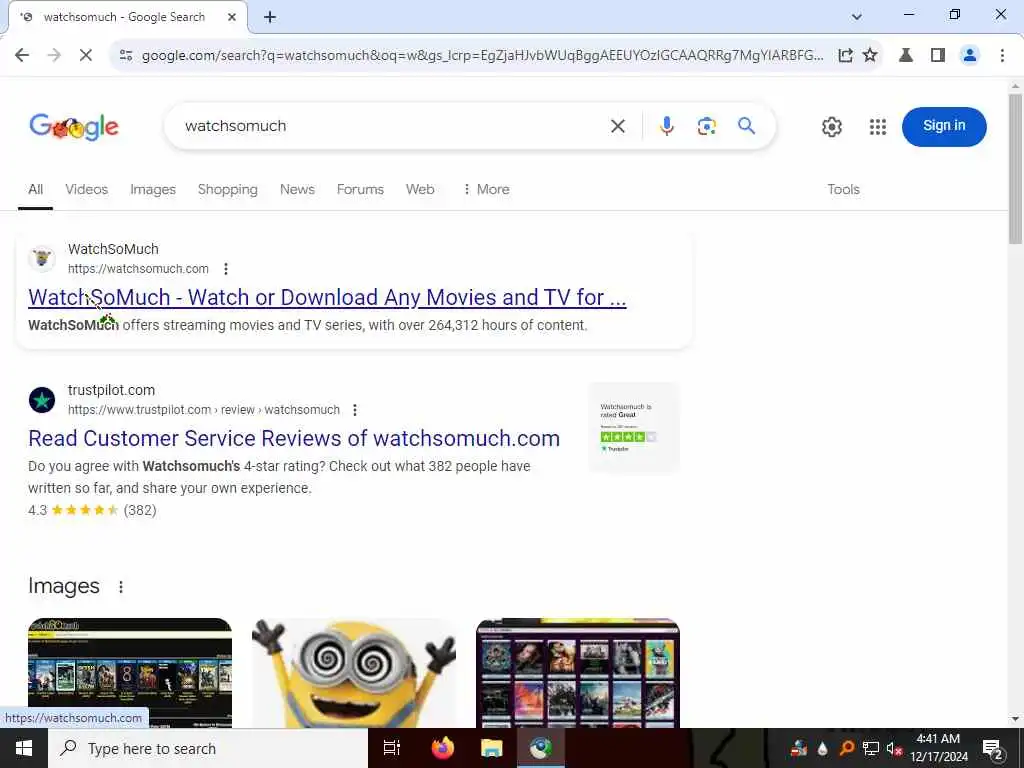
Task: Open the Windows Start menu
Action: pyautogui.click(x=24, y=748)
